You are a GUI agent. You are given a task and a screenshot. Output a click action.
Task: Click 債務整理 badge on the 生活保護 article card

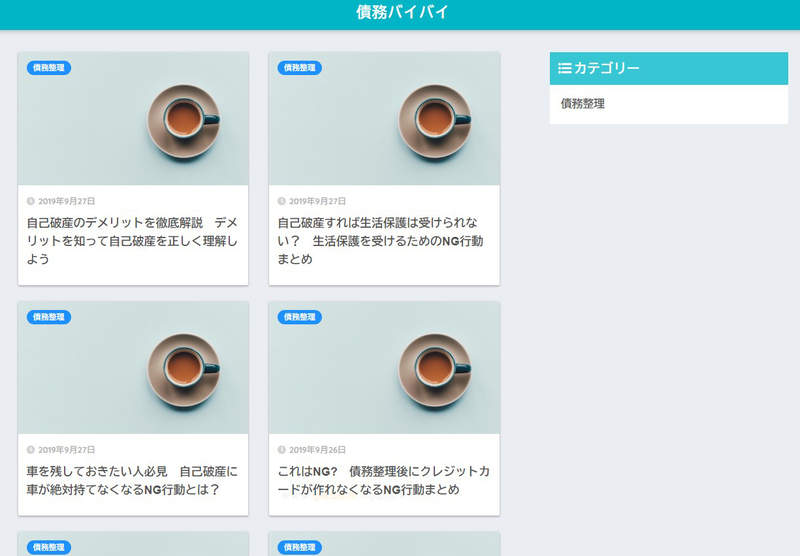point(300,68)
